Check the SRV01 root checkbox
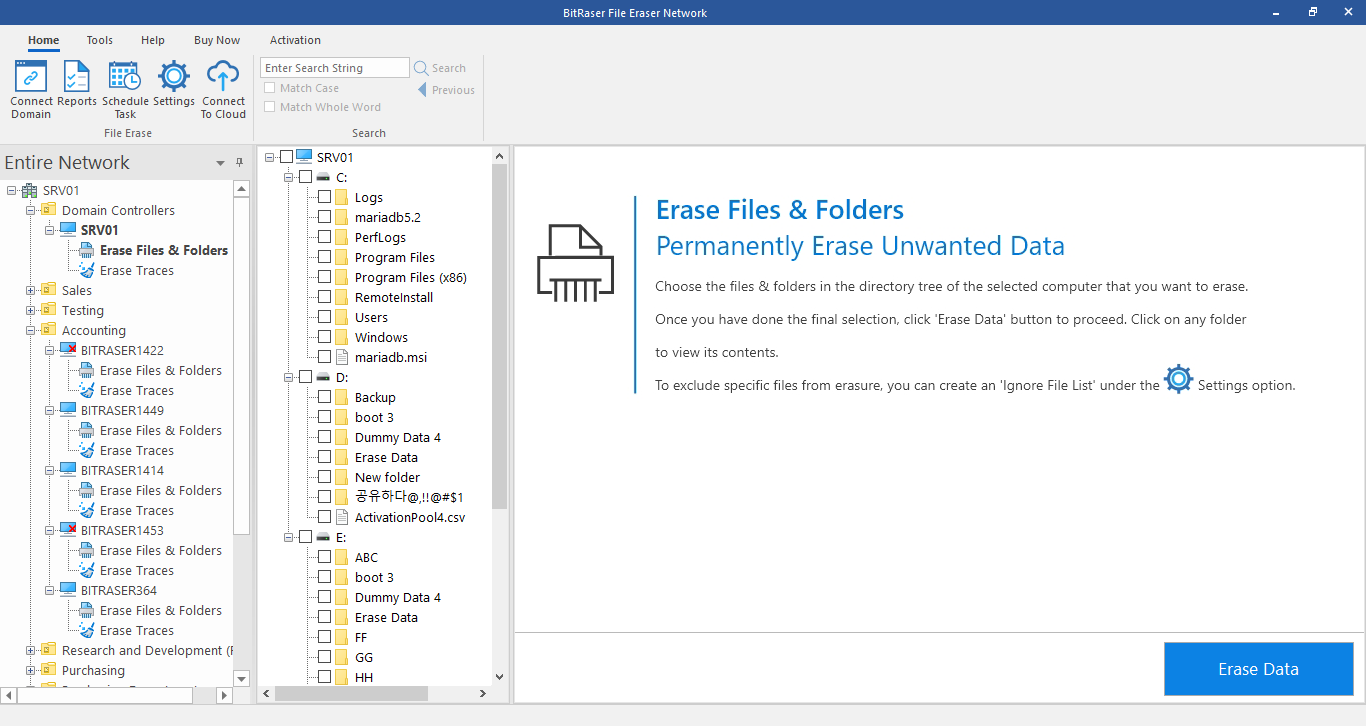The width and height of the screenshot is (1366, 726). click(x=286, y=157)
